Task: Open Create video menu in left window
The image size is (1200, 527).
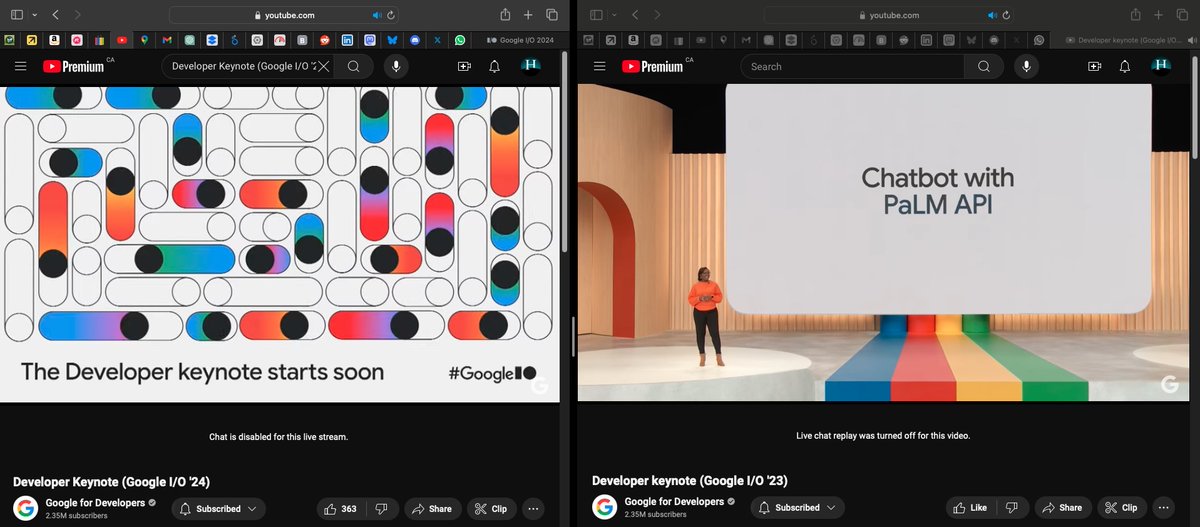Action: [464, 66]
